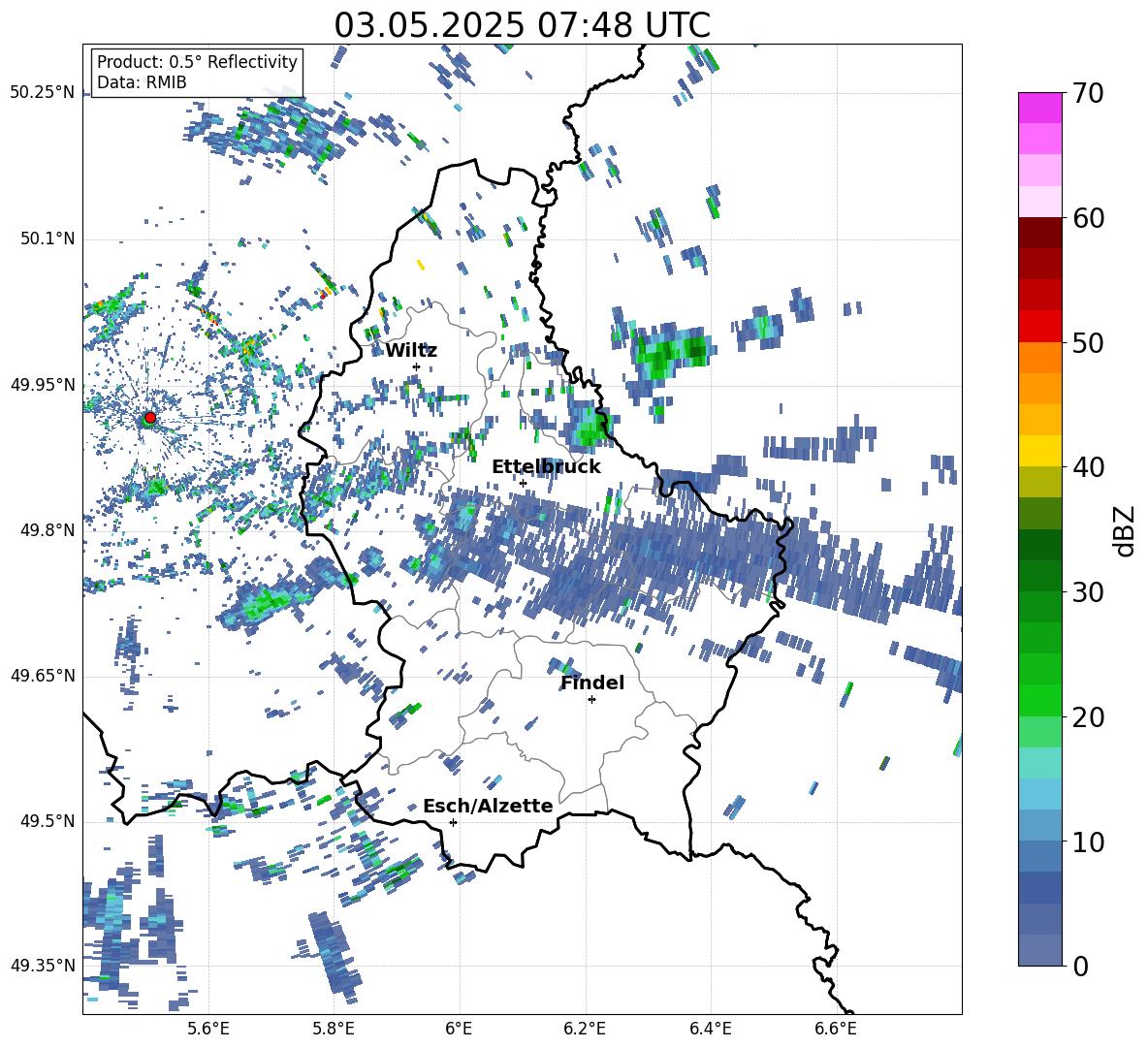Click the 49.65°N latitude label
This screenshot has width=1148, height=1048.
43,675
